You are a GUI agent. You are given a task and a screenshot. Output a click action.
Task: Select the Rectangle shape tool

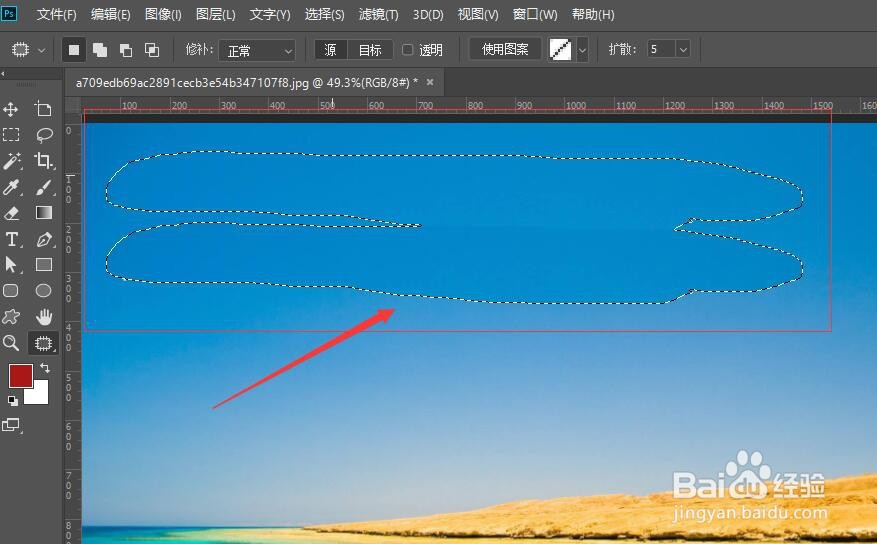pos(44,264)
